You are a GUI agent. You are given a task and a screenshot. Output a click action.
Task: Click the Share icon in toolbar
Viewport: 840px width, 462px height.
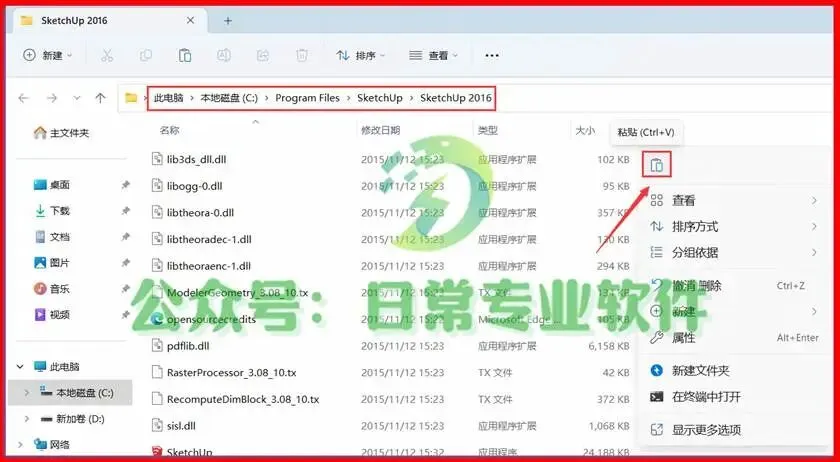(263, 55)
